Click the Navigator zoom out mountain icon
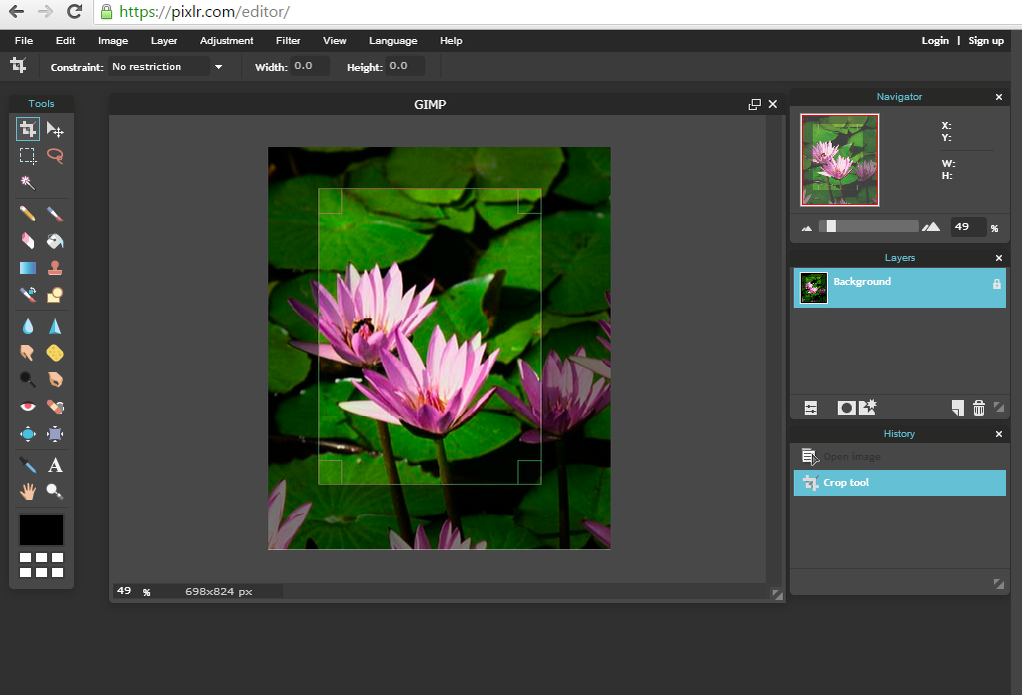This screenshot has height=695, width=1022. pyautogui.click(x=807, y=228)
